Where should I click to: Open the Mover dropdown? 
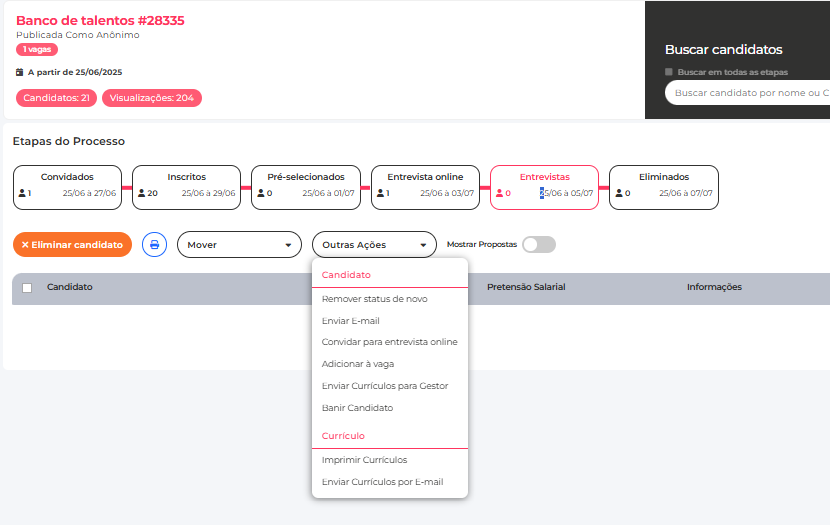pyautogui.click(x=239, y=244)
